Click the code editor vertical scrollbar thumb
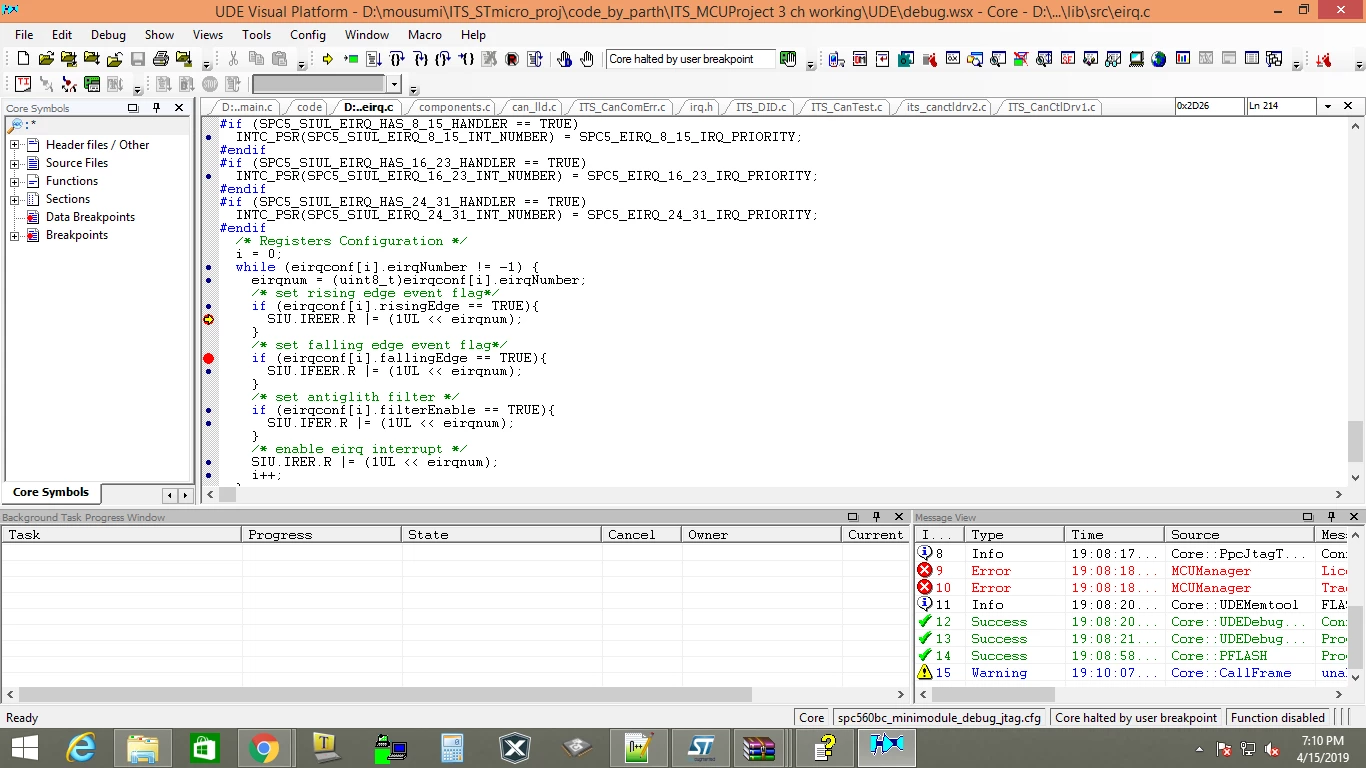The width and height of the screenshot is (1366, 768). (1355, 440)
